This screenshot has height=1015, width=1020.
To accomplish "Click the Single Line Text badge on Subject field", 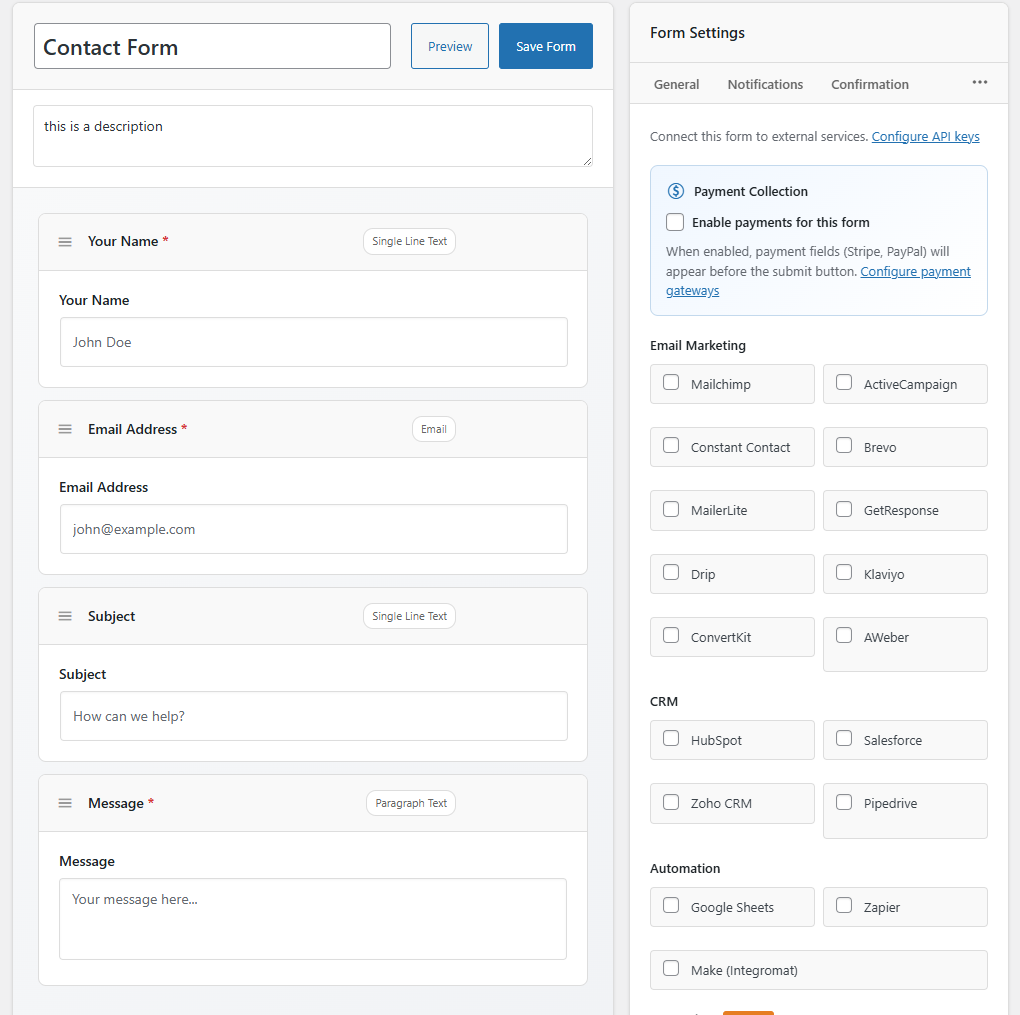I will (x=409, y=616).
